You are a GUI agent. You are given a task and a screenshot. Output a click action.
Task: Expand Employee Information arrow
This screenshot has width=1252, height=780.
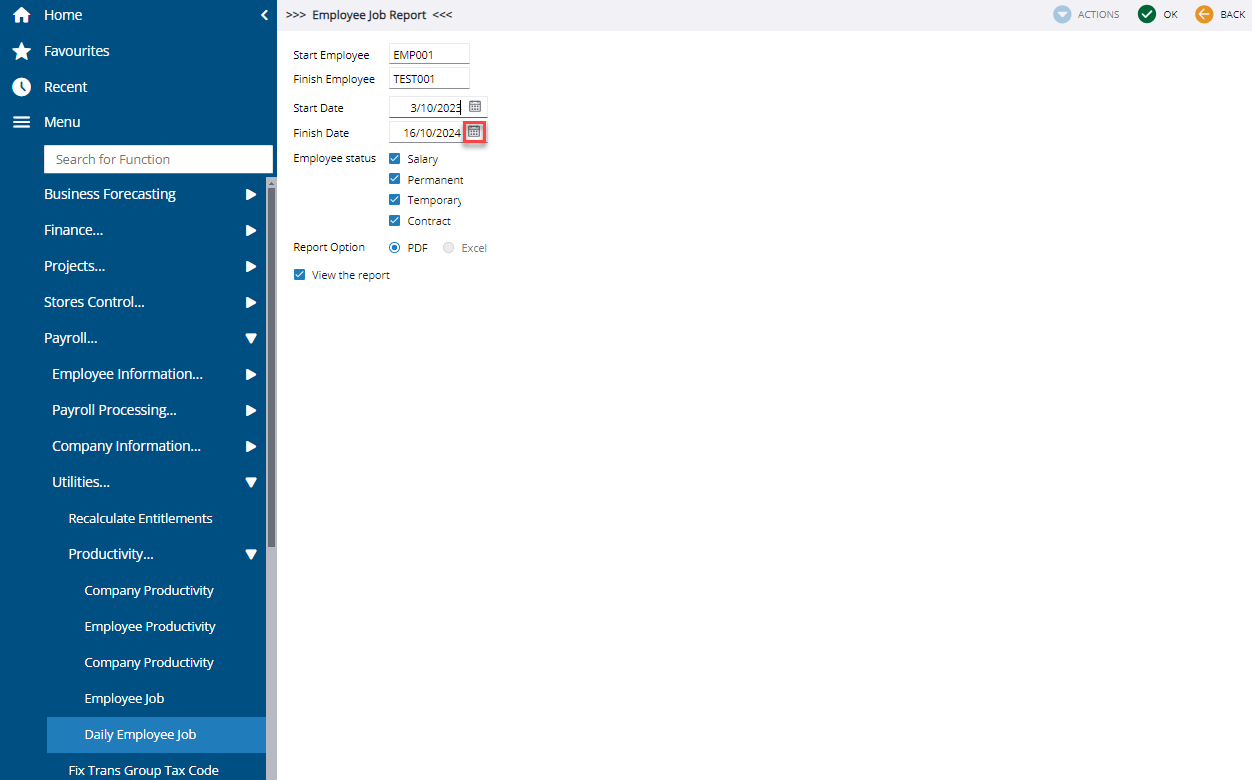(x=251, y=374)
